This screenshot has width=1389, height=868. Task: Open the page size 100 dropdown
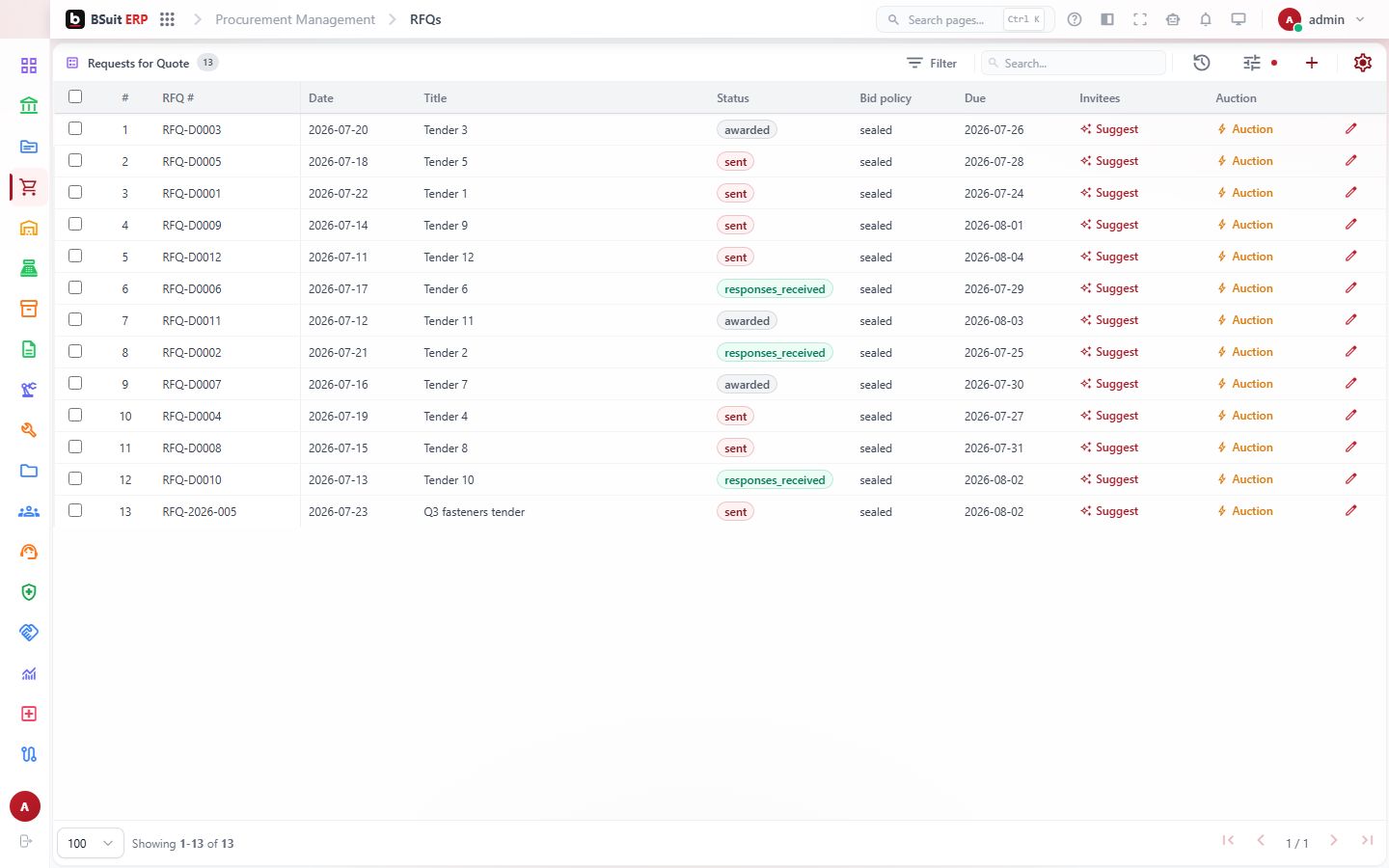[x=91, y=843]
